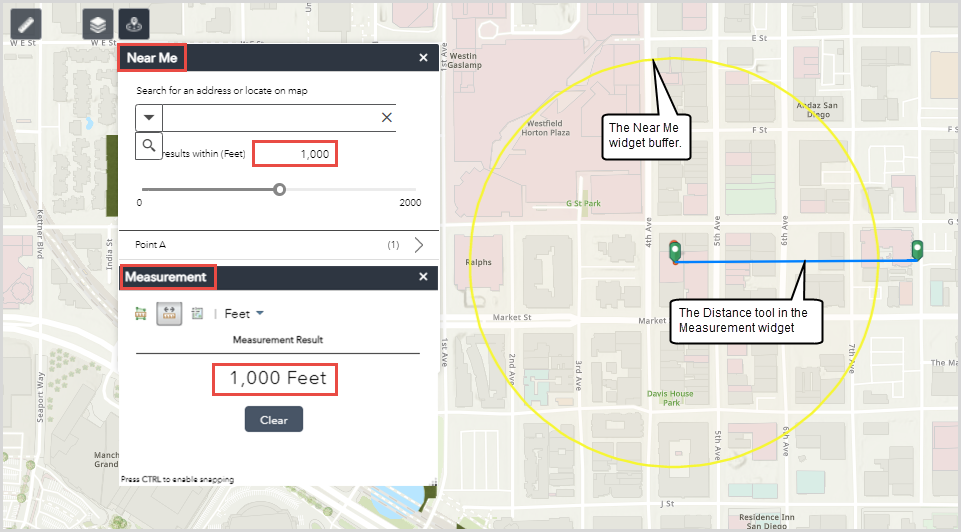Open the Layers widget icon
This screenshot has height=532, width=961.
click(x=98, y=24)
